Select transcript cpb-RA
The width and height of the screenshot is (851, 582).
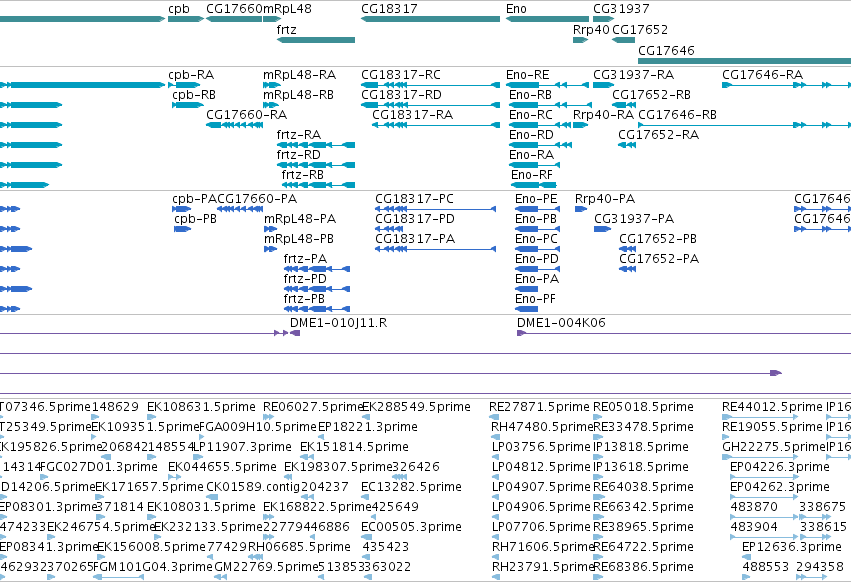click(191, 74)
